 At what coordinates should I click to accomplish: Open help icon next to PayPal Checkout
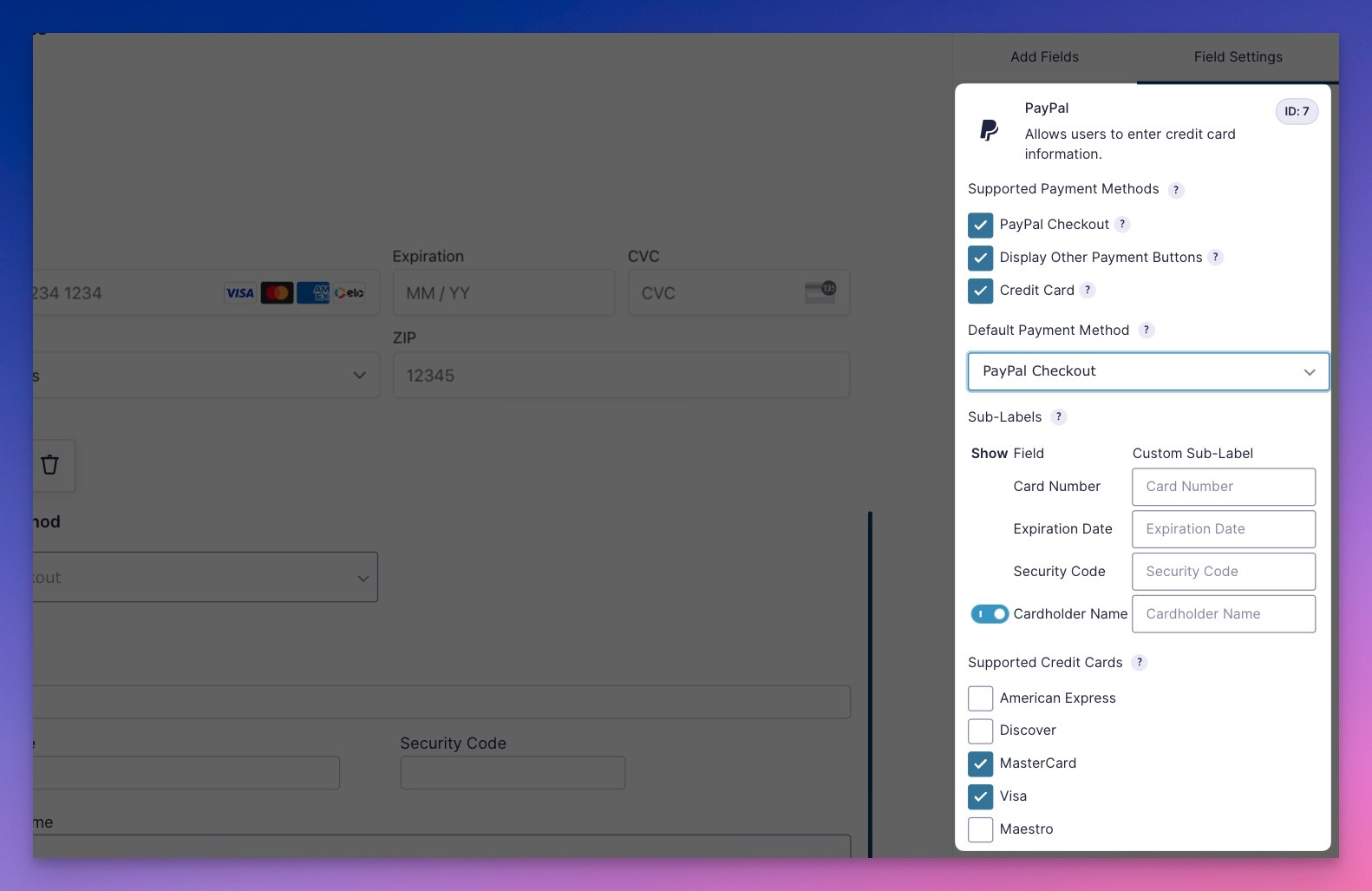(x=1122, y=224)
